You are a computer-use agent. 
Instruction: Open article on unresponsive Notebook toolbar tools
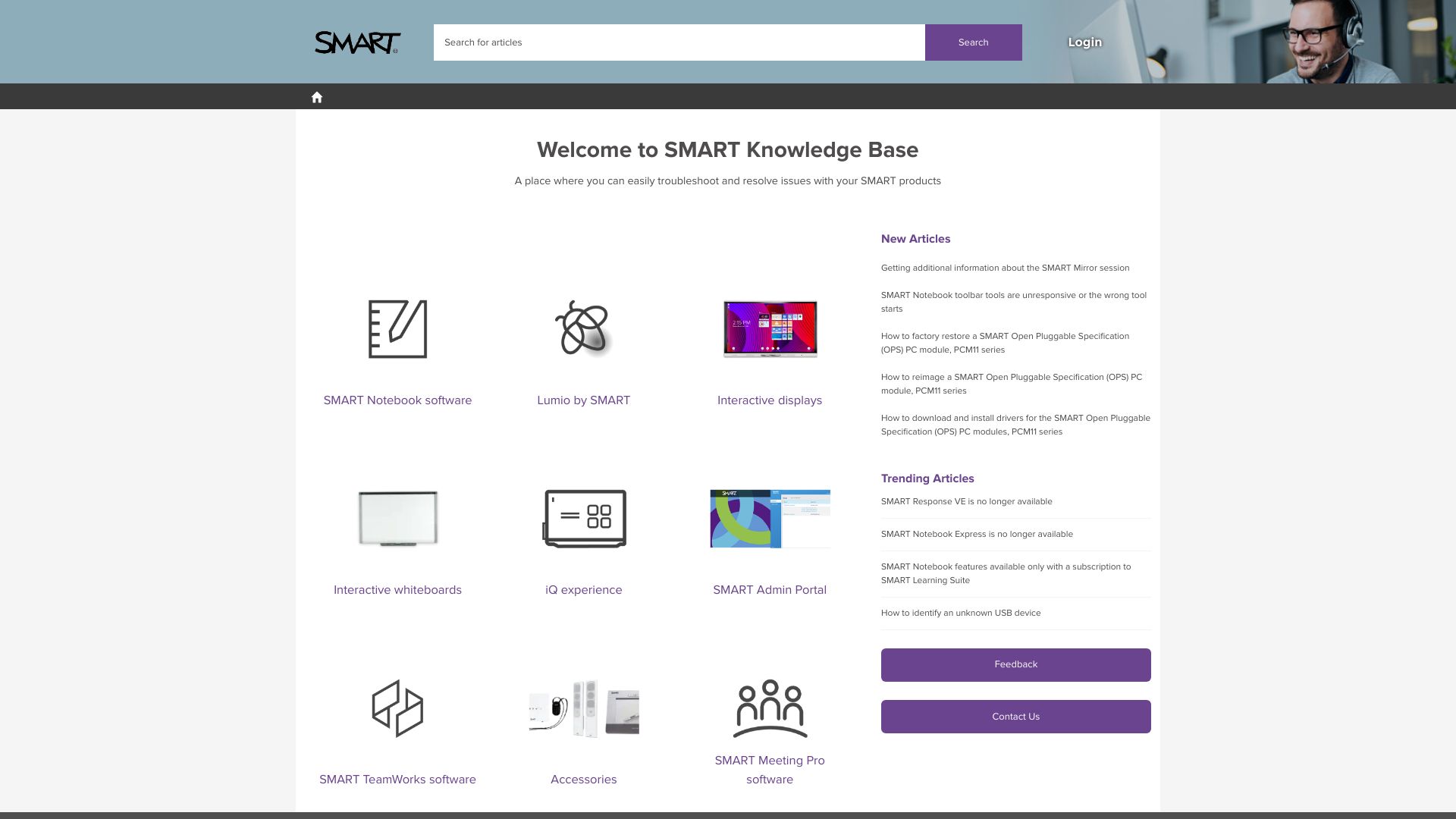[1014, 302]
